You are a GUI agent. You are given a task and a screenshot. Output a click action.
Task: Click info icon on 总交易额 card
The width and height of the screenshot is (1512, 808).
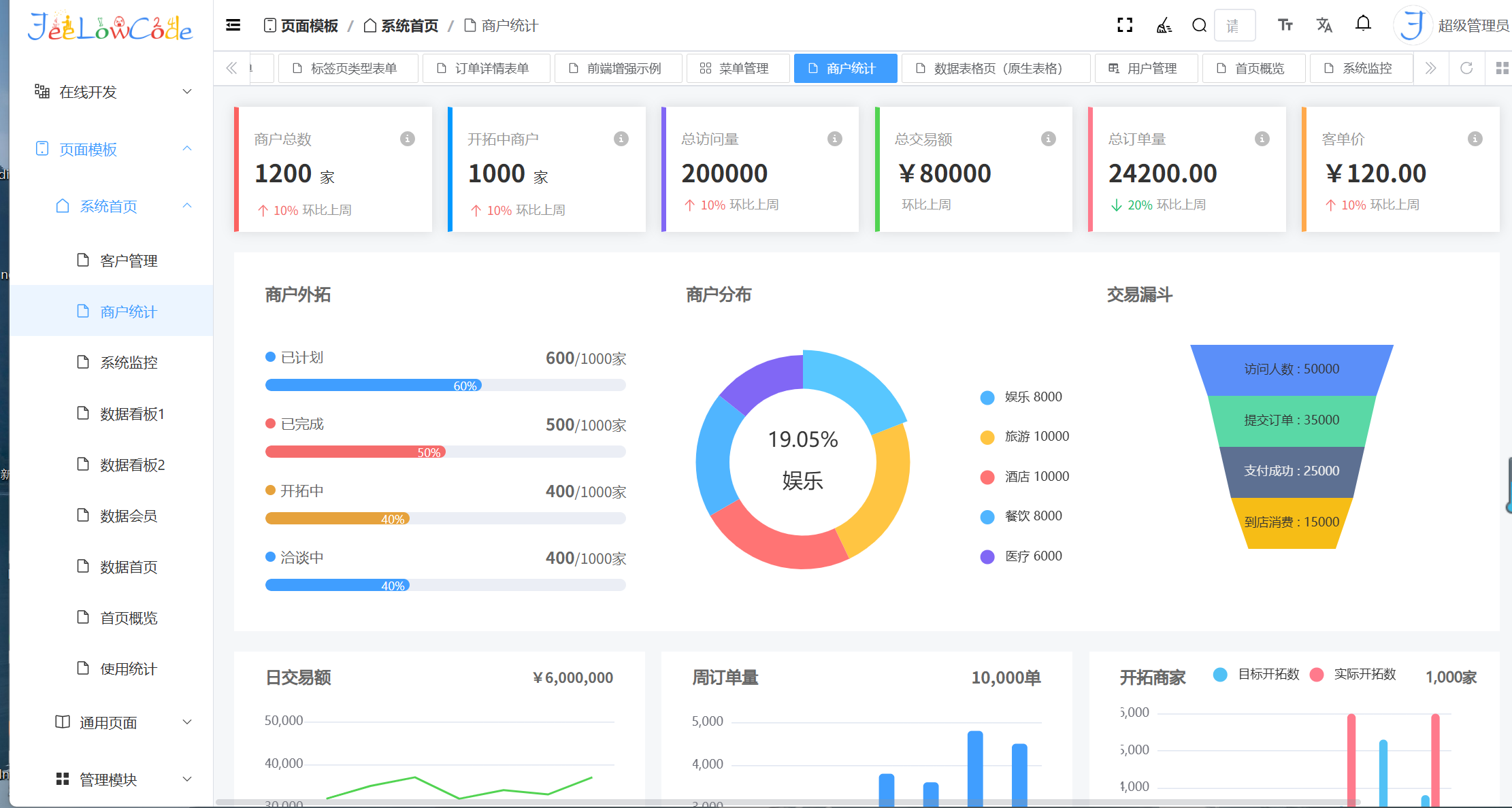pyautogui.click(x=1049, y=139)
